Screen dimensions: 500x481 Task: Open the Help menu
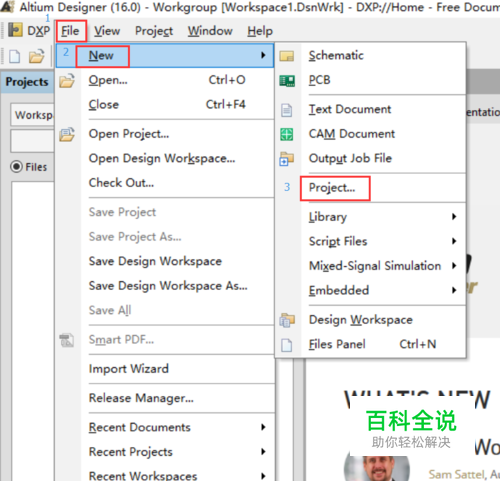click(260, 31)
